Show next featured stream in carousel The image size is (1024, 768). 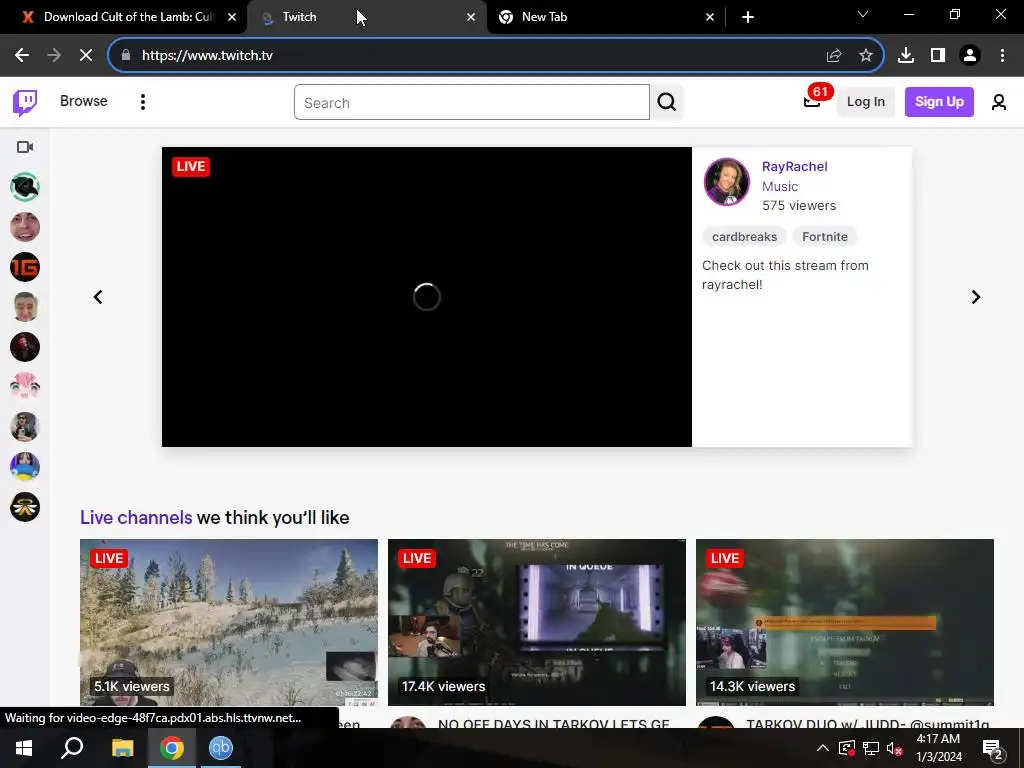click(x=976, y=297)
